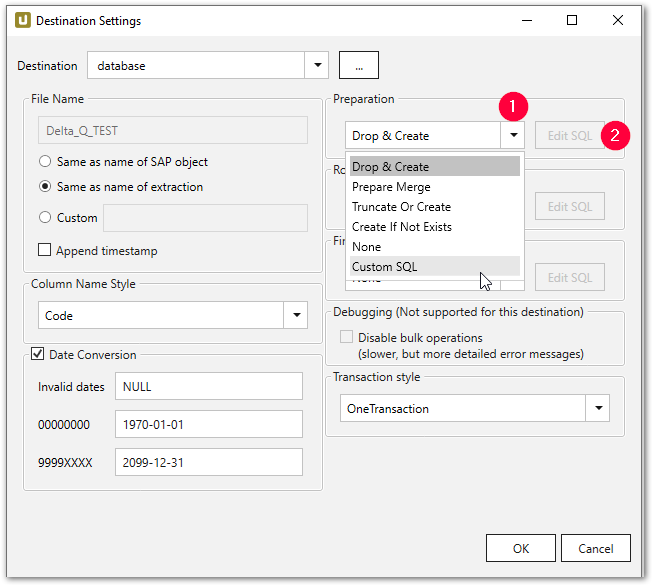Click the Cancel button
653x586 pixels.
pyautogui.click(x=596, y=548)
